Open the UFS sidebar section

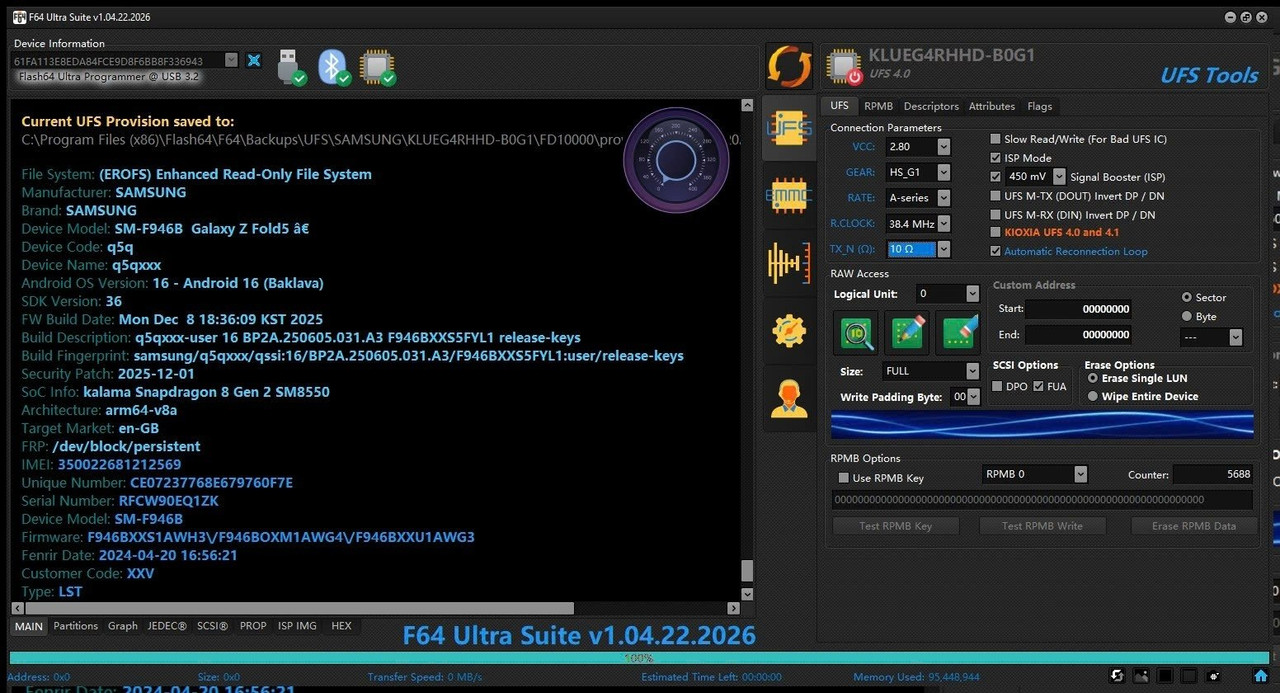tap(789, 128)
